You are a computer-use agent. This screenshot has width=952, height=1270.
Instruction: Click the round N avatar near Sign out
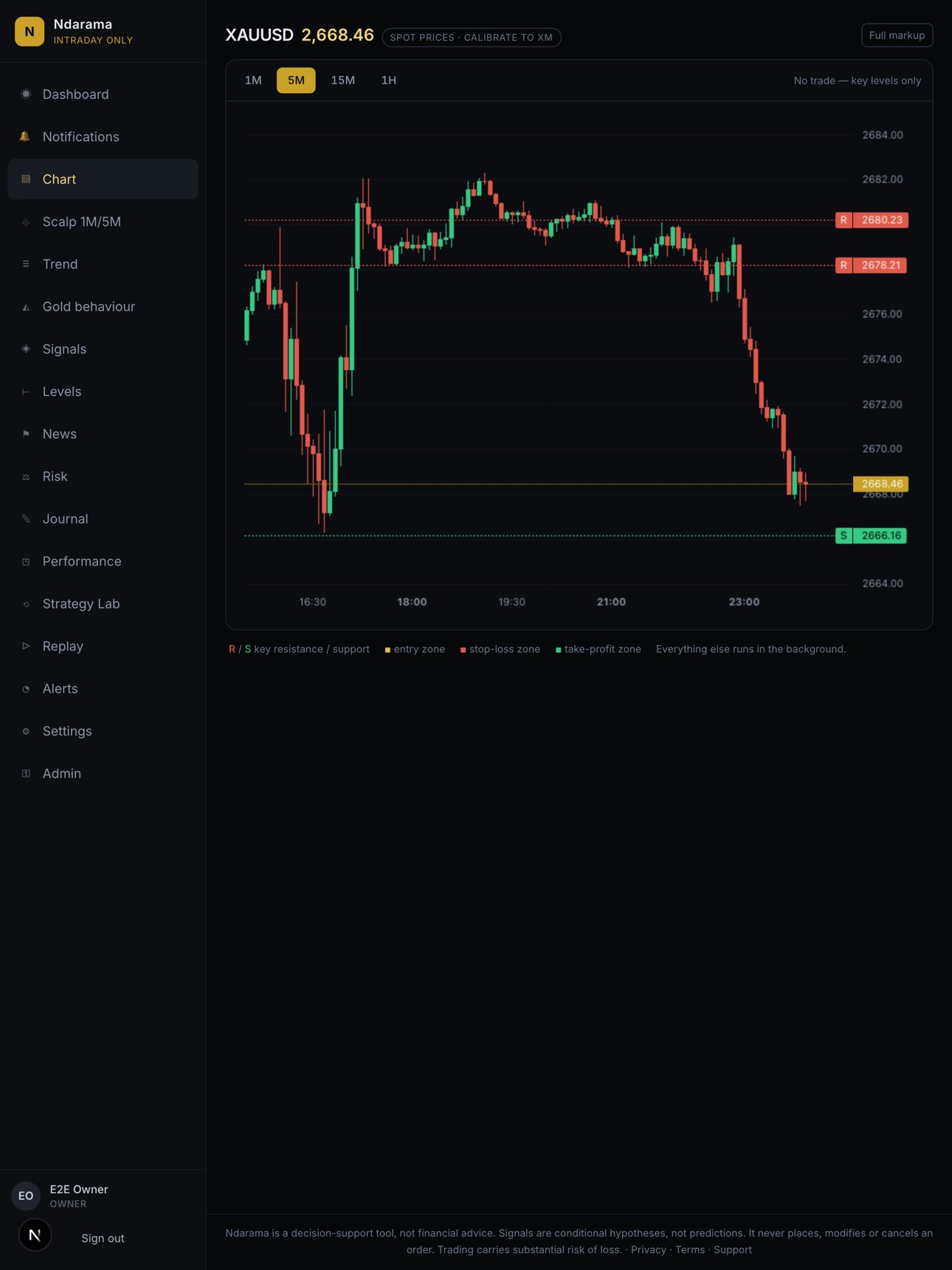point(35,1235)
